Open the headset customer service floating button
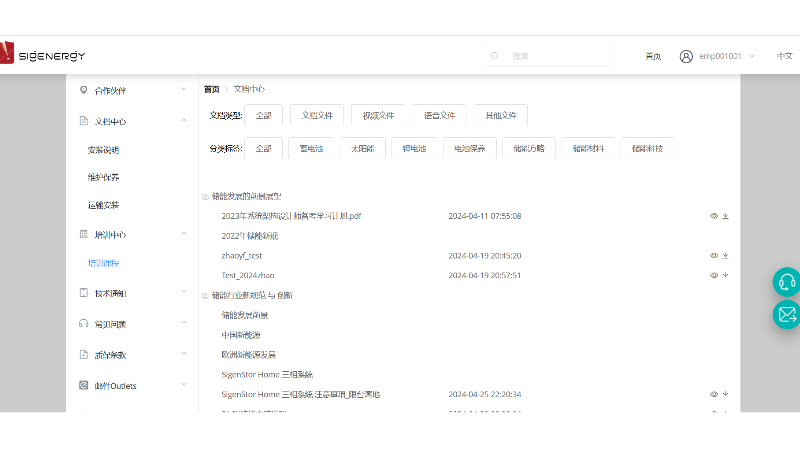Image resolution: width=800 pixels, height=453 pixels. (x=786, y=282)
